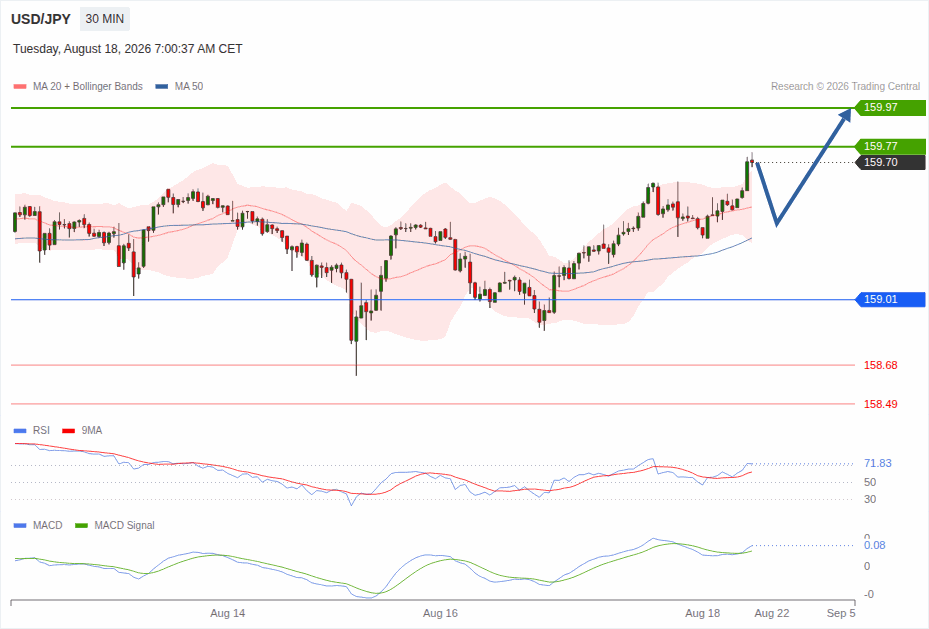Click the MA 50 legend color swatch
Viewport: 929px width, 629px height.
[162, 86]
